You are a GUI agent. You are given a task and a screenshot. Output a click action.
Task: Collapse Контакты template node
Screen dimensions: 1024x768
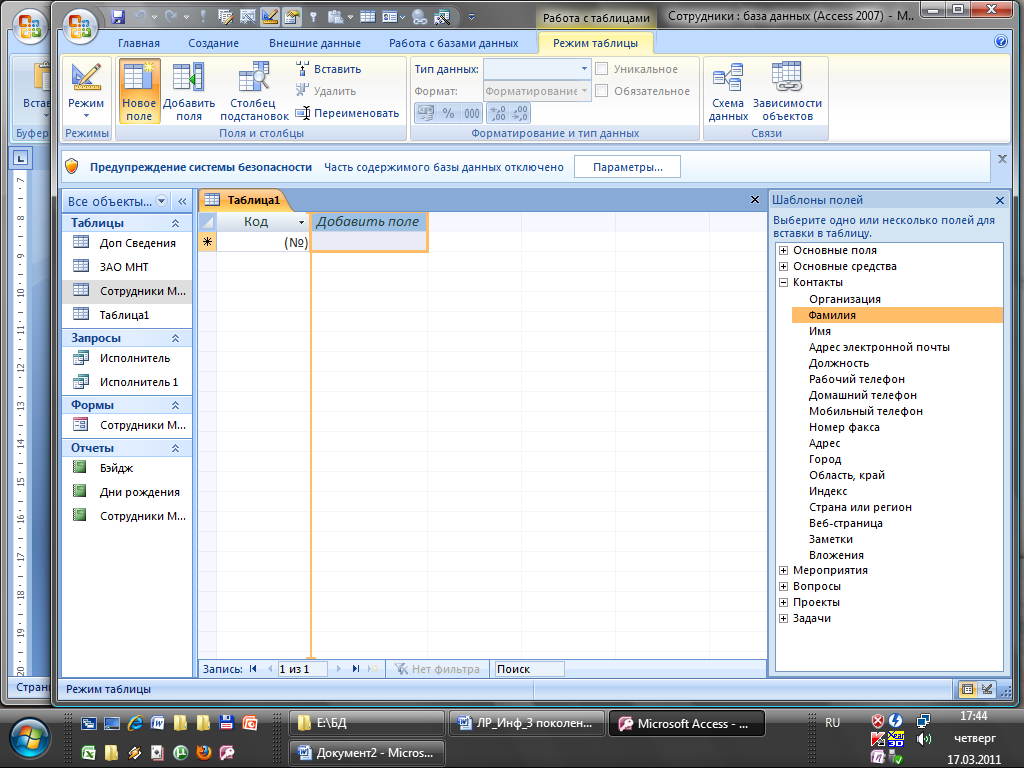coord(783,283)
